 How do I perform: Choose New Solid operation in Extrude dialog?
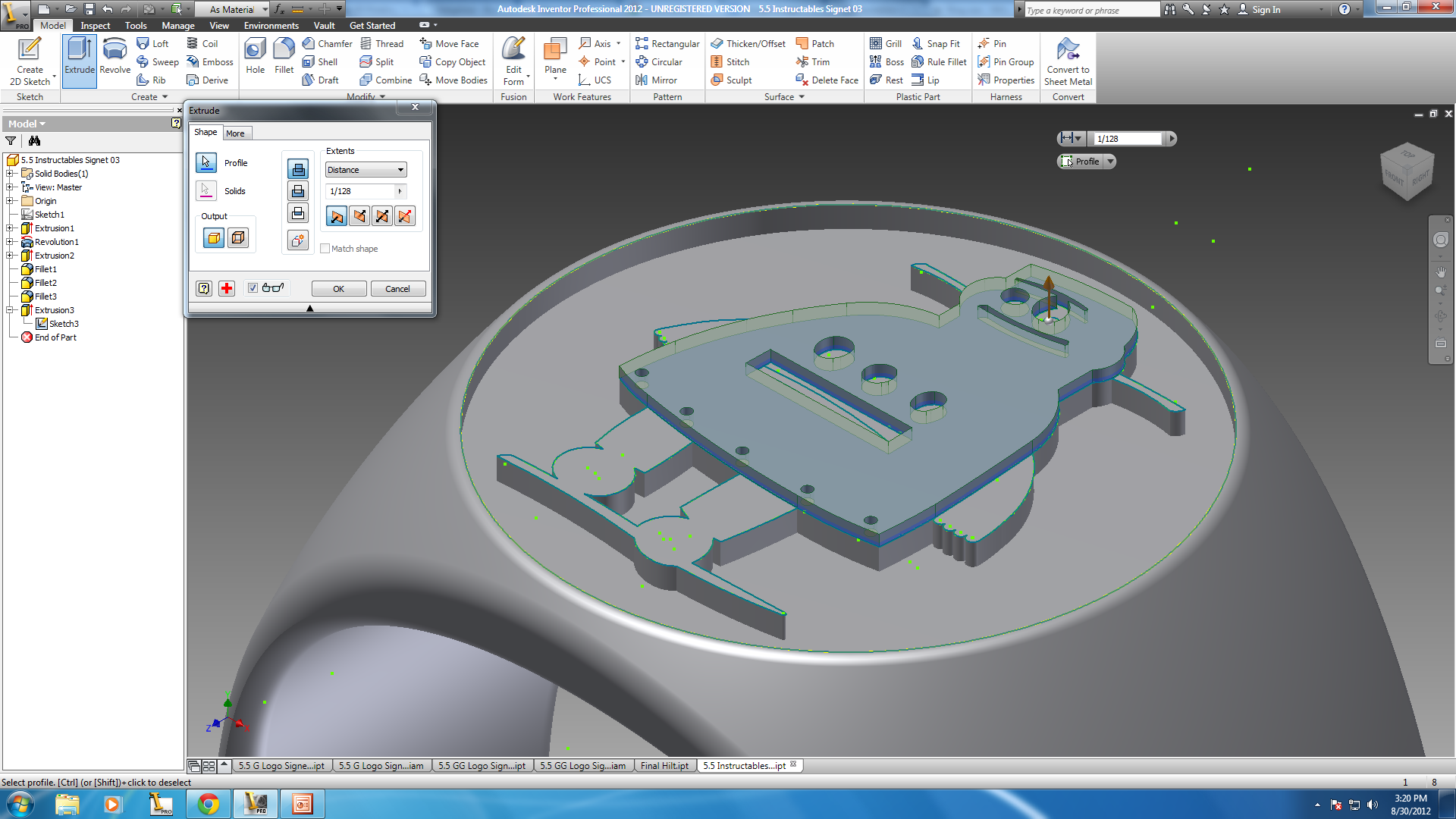[298, 240]
